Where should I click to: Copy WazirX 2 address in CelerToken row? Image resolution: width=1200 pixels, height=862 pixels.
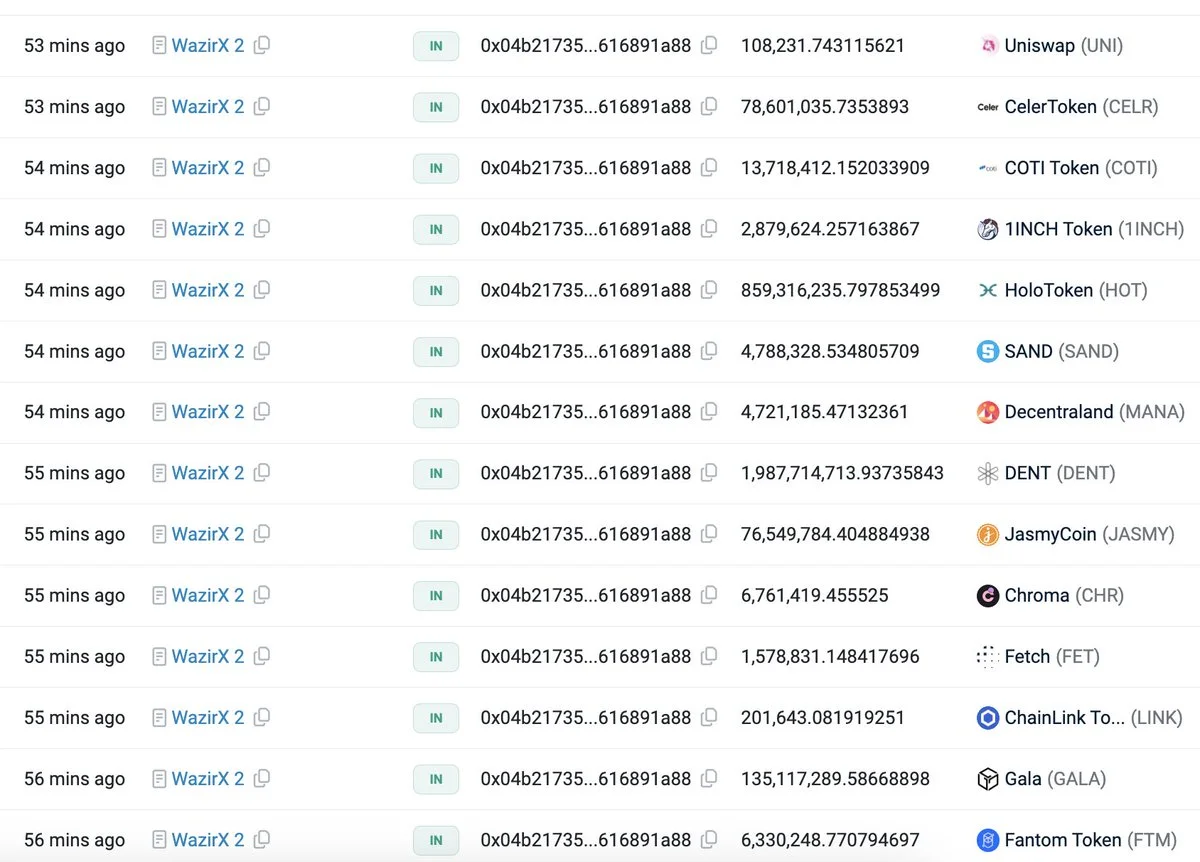pos(262,106)
